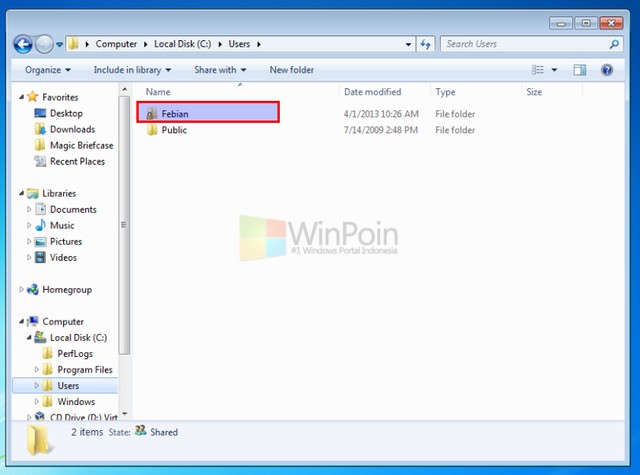Open the Include in library menu
The image size is (640, 475).
point(132,70)
